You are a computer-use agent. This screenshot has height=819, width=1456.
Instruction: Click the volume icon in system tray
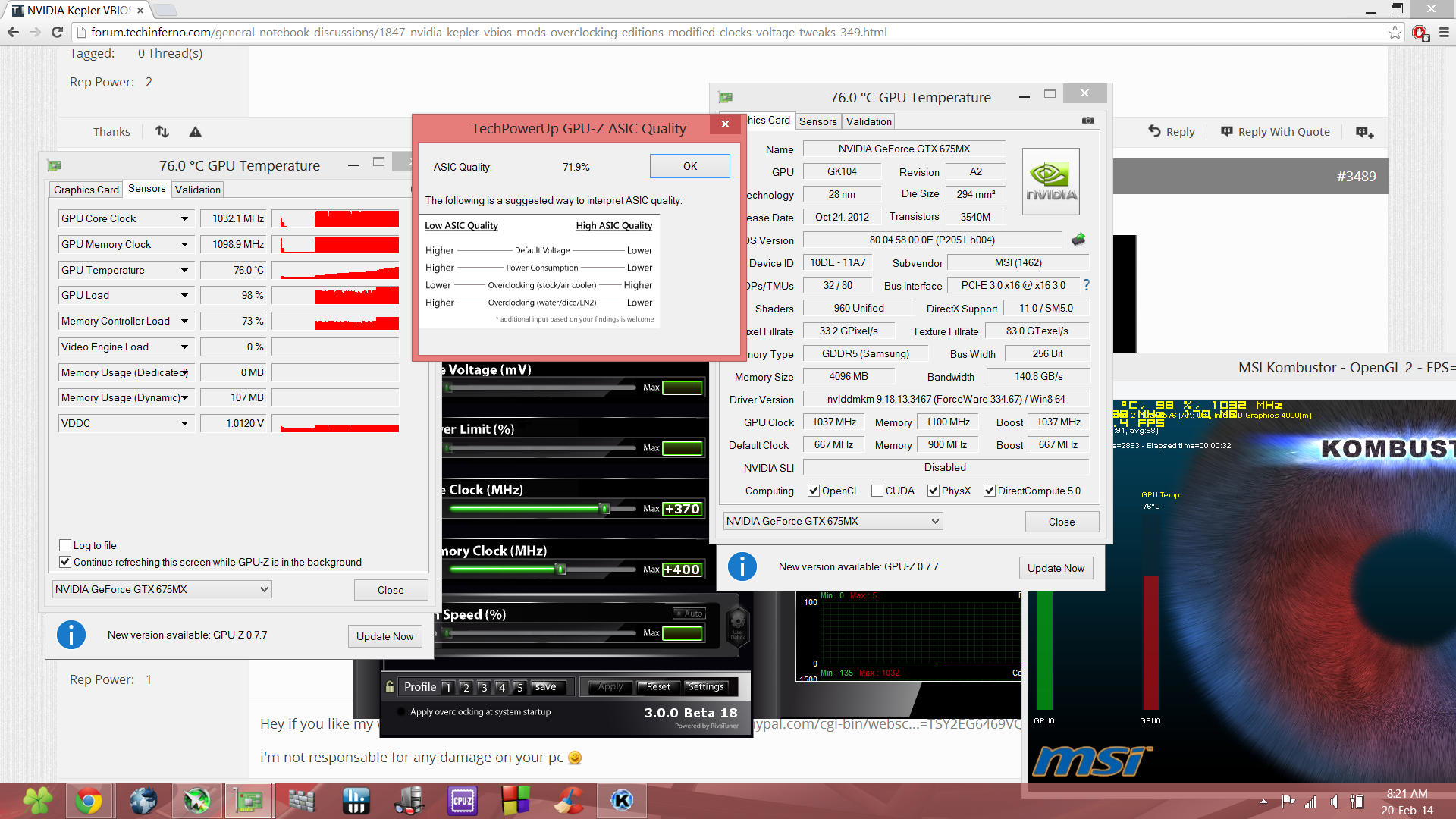(x=1334, y=802)
